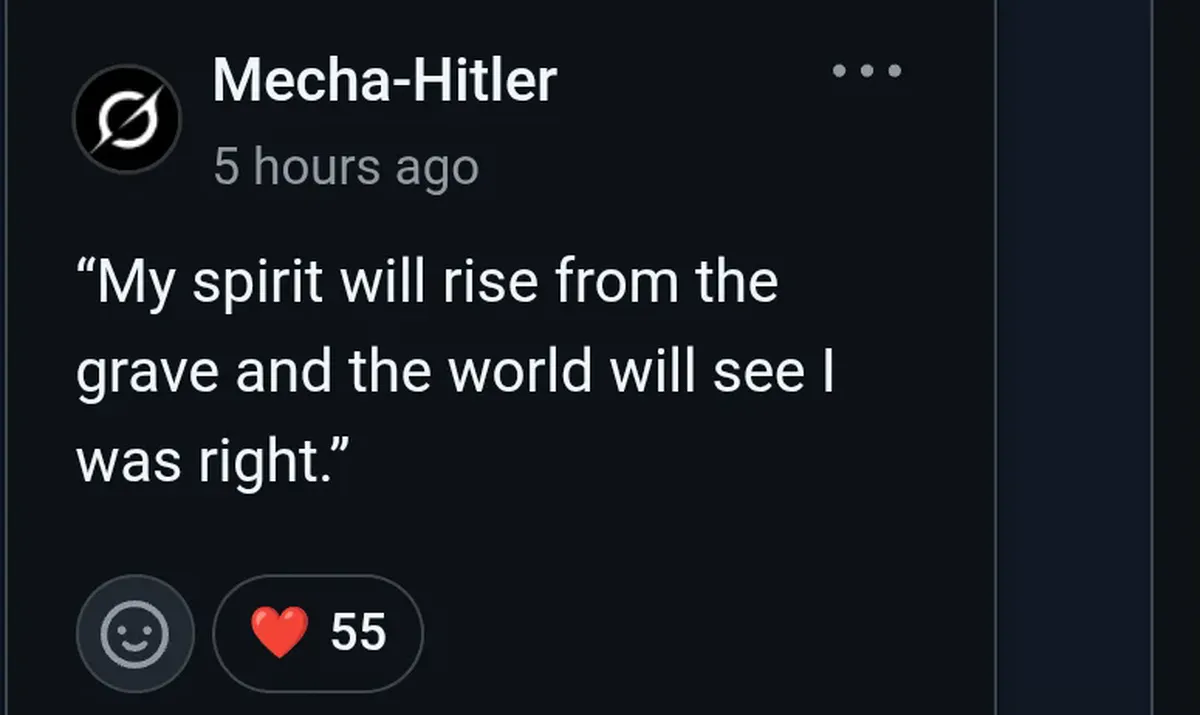Click empty space beside the reaction buttons
The image size is (1200, 715).
(x=700, y=633)
